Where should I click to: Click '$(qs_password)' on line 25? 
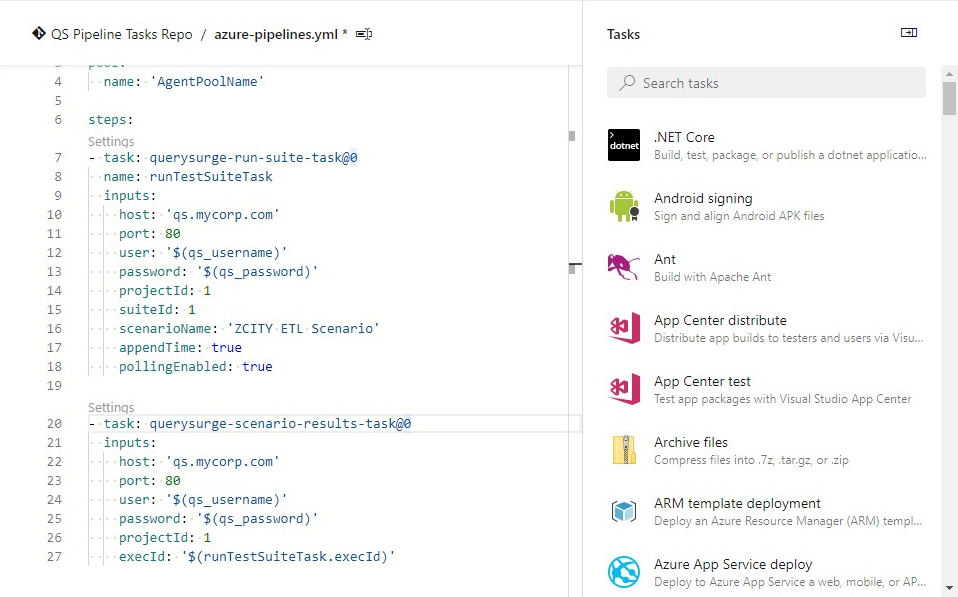point(257,518)
